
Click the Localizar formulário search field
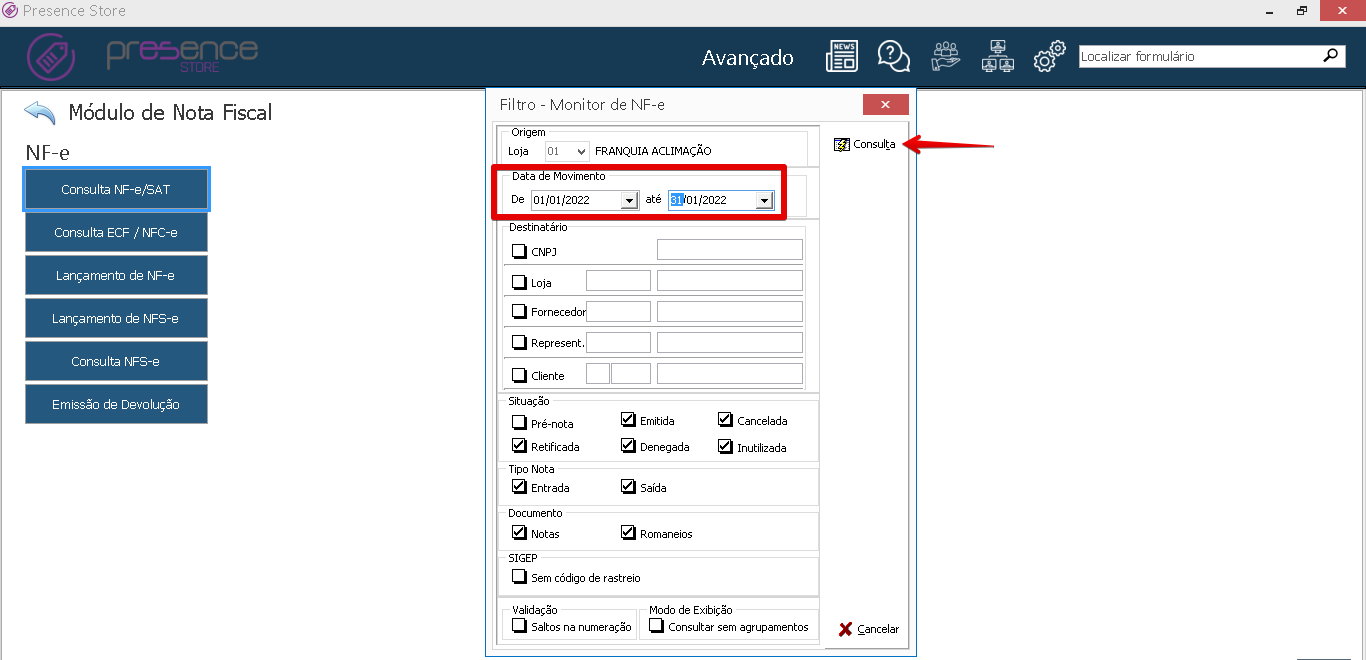pyautogui.click(x=1198, y=57)
